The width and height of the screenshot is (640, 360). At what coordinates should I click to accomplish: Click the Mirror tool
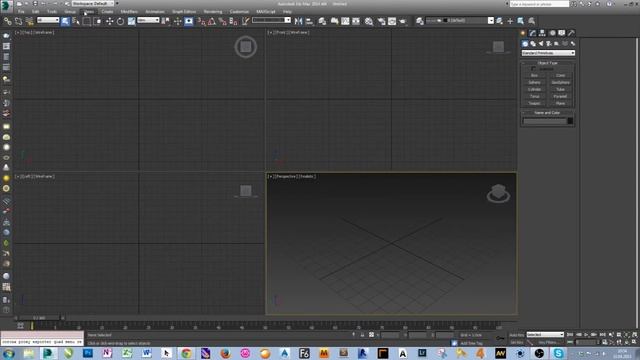click(x=298, y=21)
